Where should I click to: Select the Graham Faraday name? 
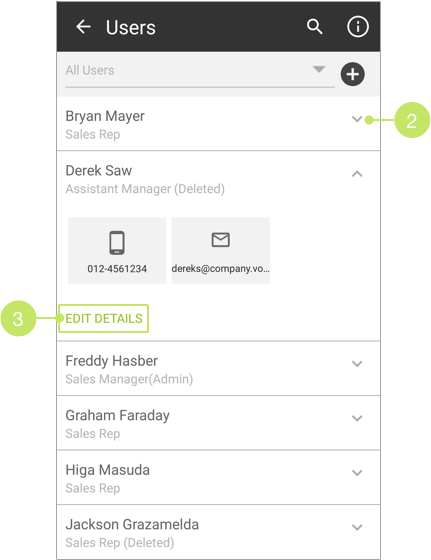[117, 416]
